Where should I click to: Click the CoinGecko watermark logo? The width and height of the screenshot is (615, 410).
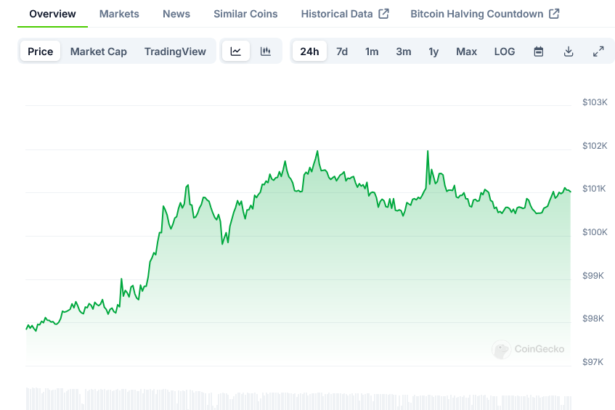click(x=529, y=350)
